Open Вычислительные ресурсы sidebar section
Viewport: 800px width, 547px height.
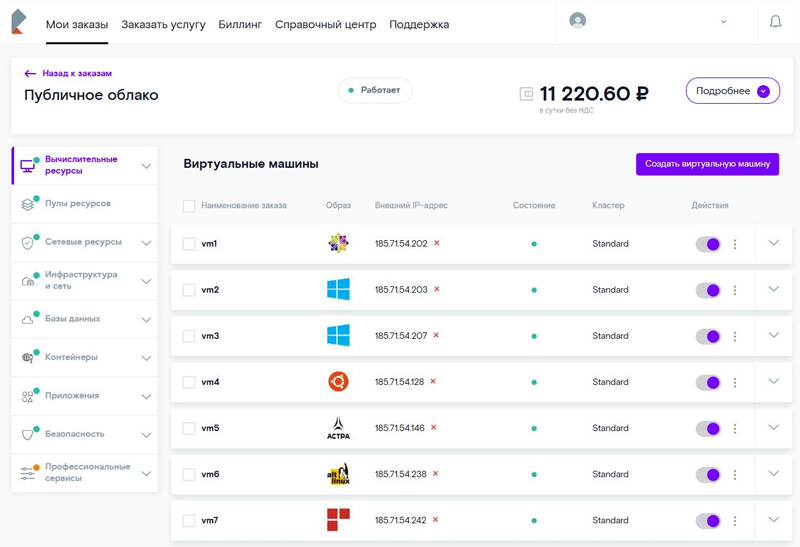click(x=84, y=165)
